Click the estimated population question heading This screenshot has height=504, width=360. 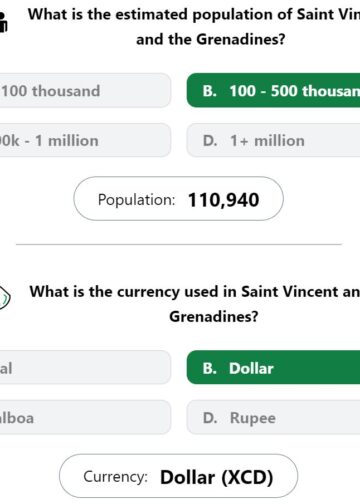(194, 27)
